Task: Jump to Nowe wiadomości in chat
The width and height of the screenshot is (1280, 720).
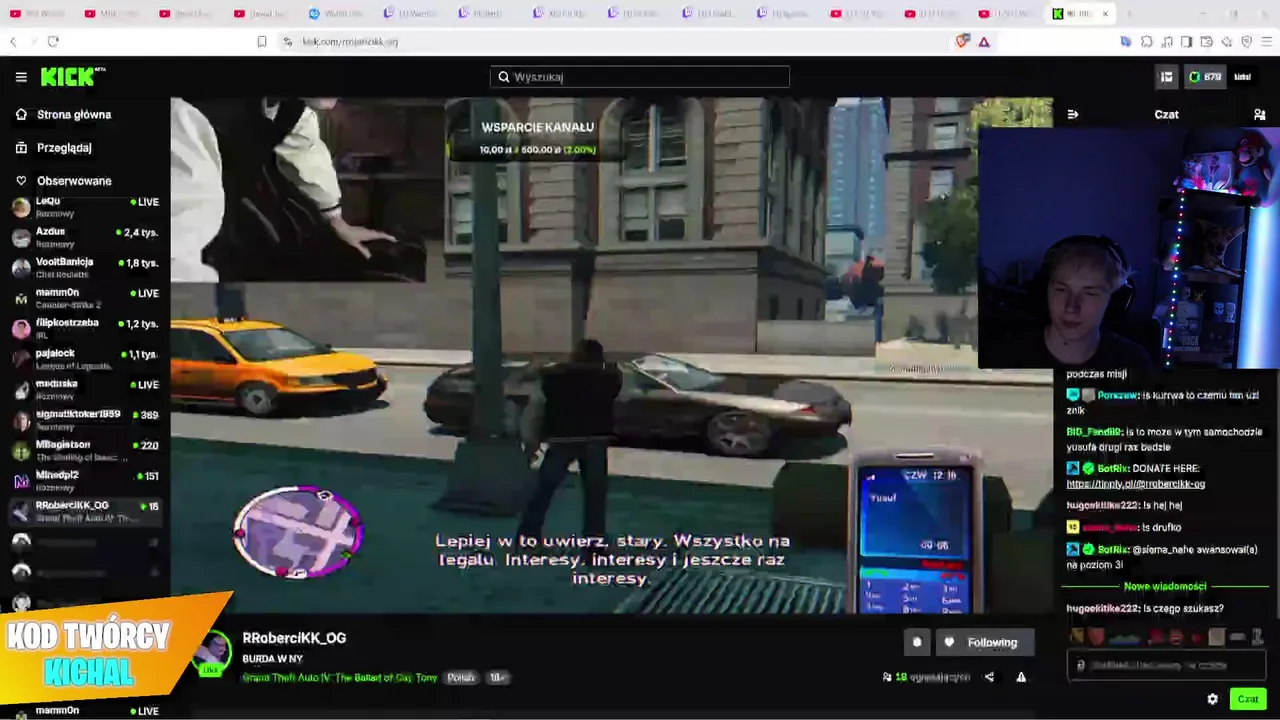Action: pyautogui.click(x=1165, y=587)
